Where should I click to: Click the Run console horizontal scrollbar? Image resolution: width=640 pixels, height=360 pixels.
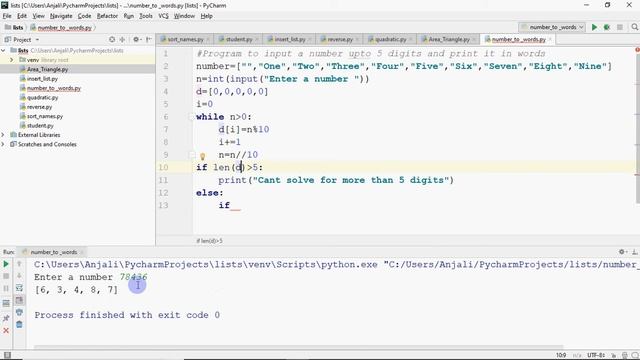(299, 347)
